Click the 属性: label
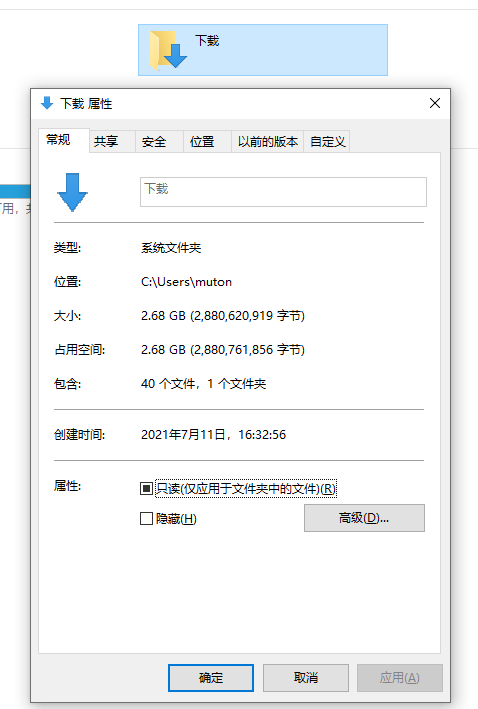The image size is (478, 709). [x=67, y=486]
